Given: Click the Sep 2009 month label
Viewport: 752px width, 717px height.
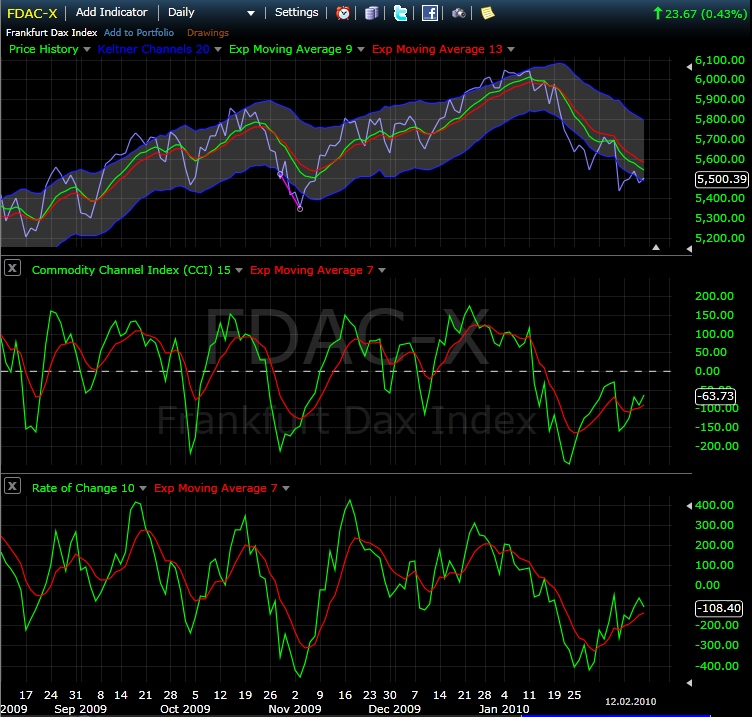Looking at the screenshot, I should (x=80, y=709).
